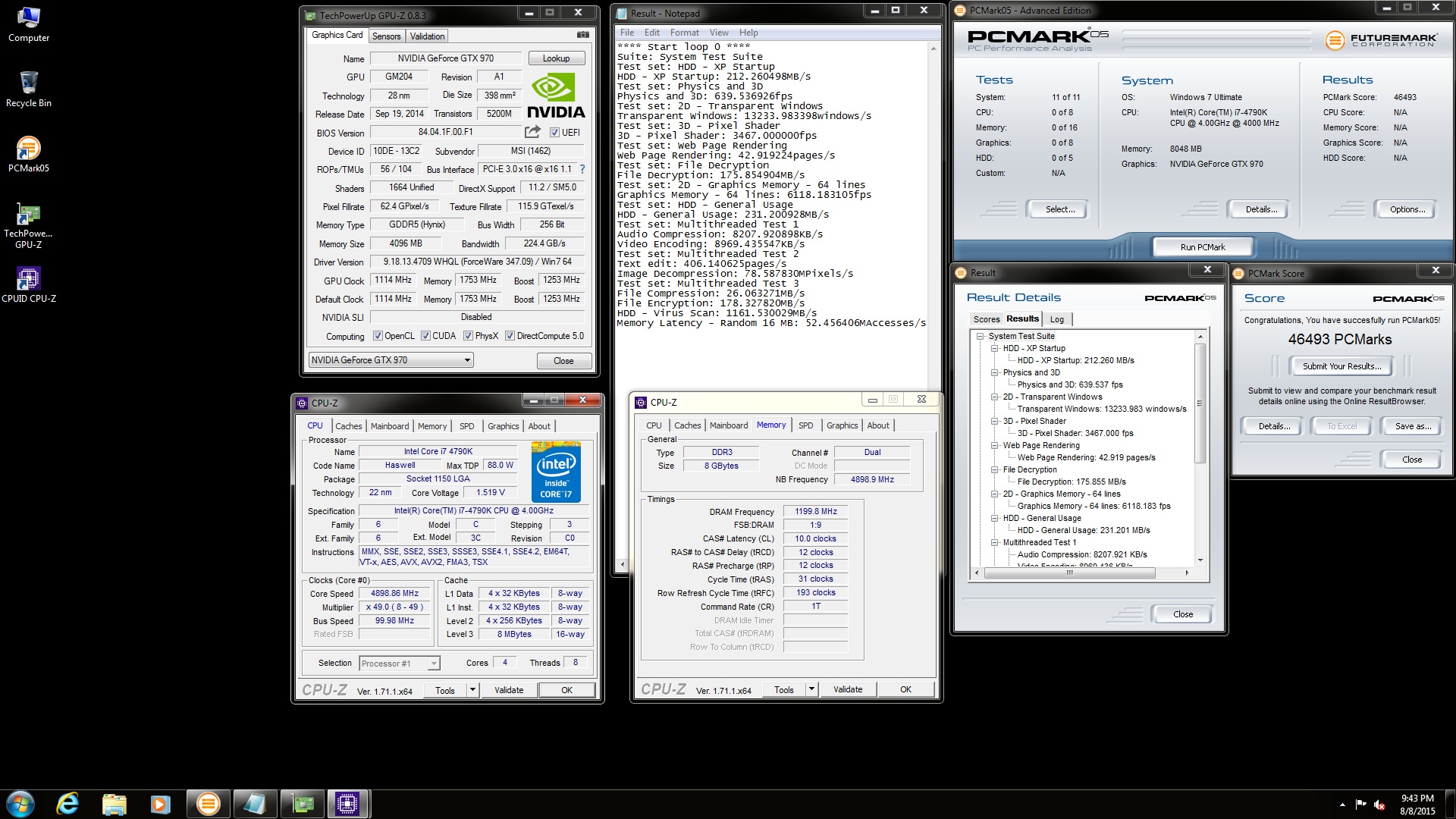
Task: Click the Select... button under Tests
Action: pos(1059,209)
